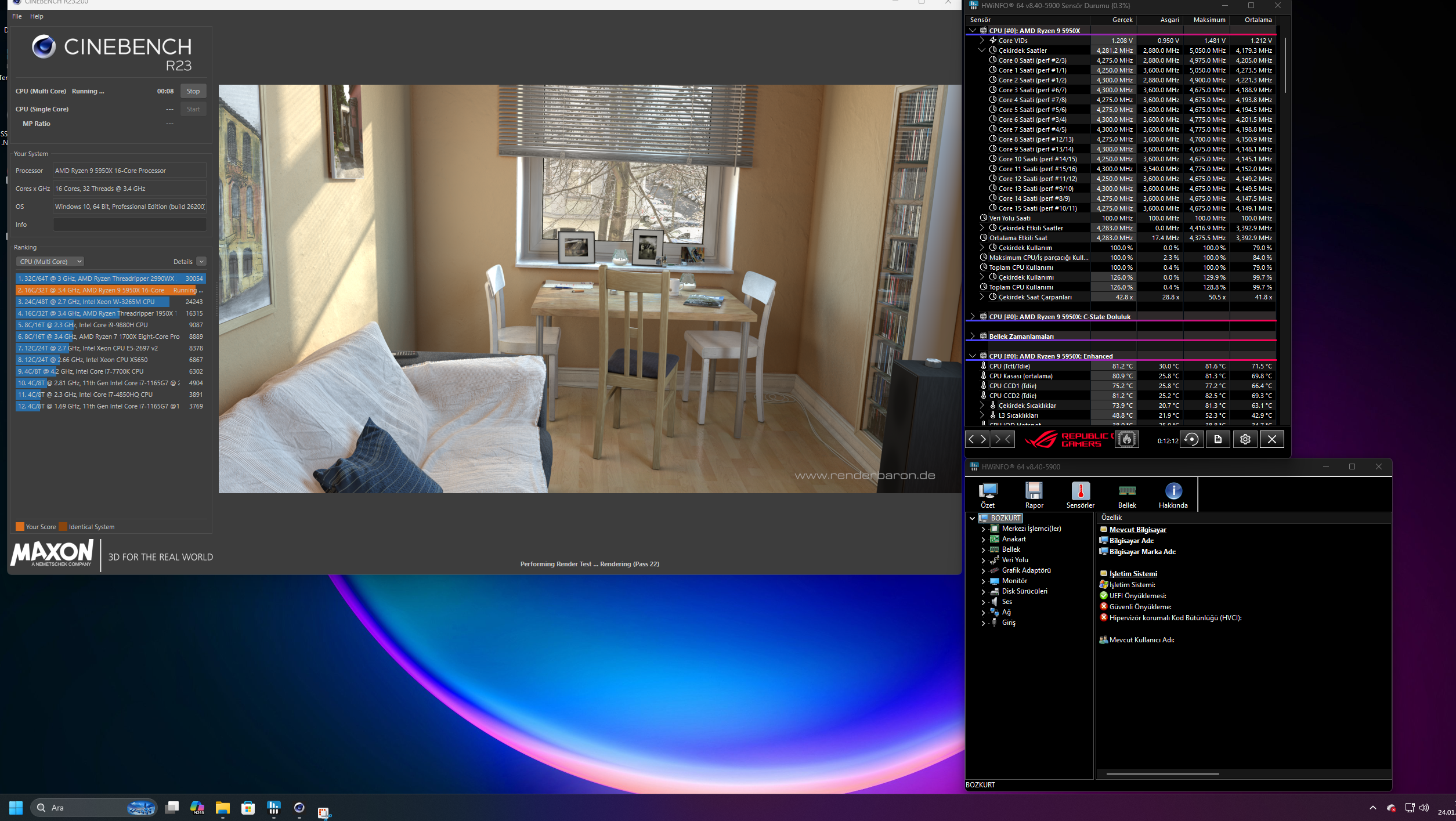This screenshot has height=821, width=1456.
Task: Open the CPU (Multi Core) ranking dropdown
Action: [x=50, y=262]
